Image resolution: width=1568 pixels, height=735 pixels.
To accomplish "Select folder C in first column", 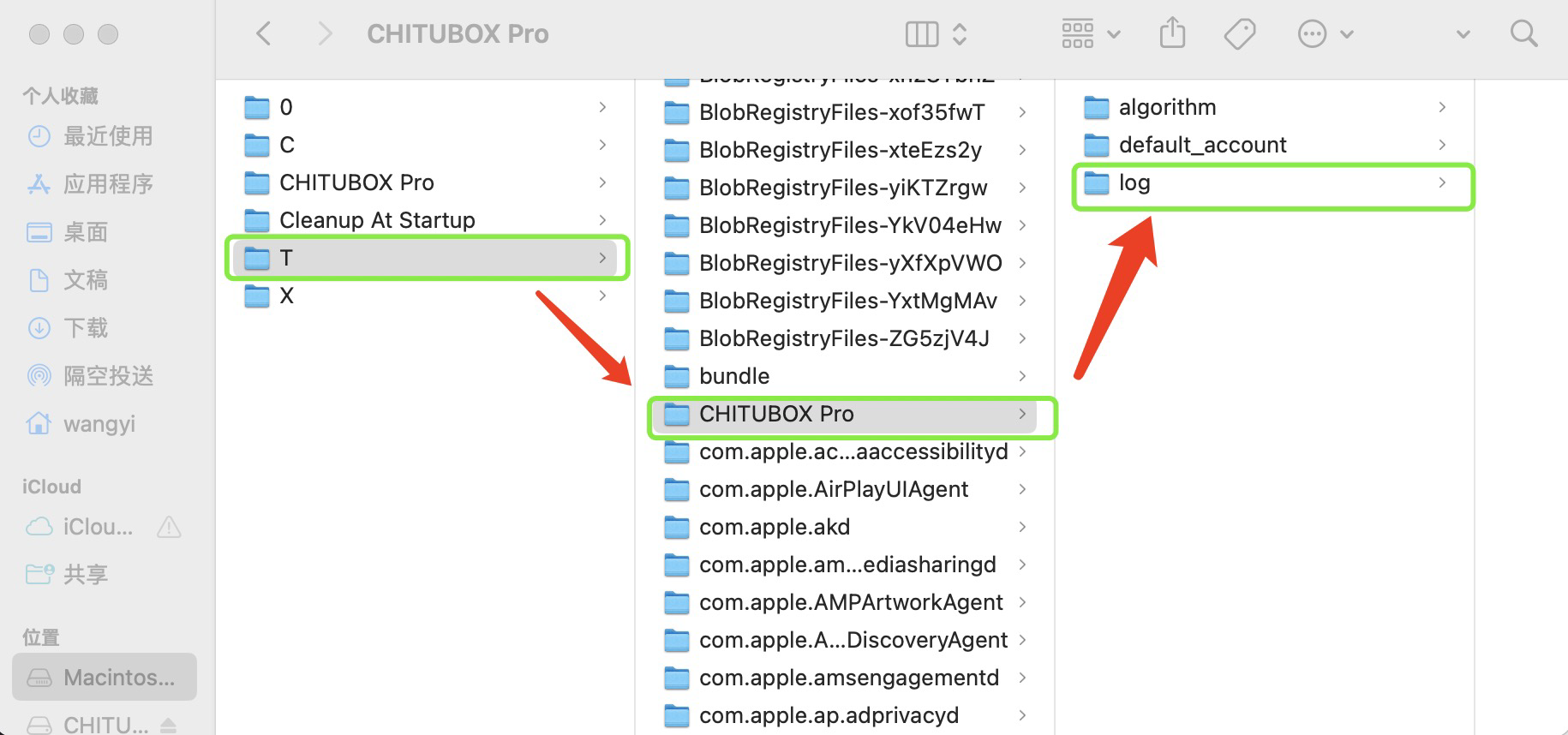I will coord(427,145).
